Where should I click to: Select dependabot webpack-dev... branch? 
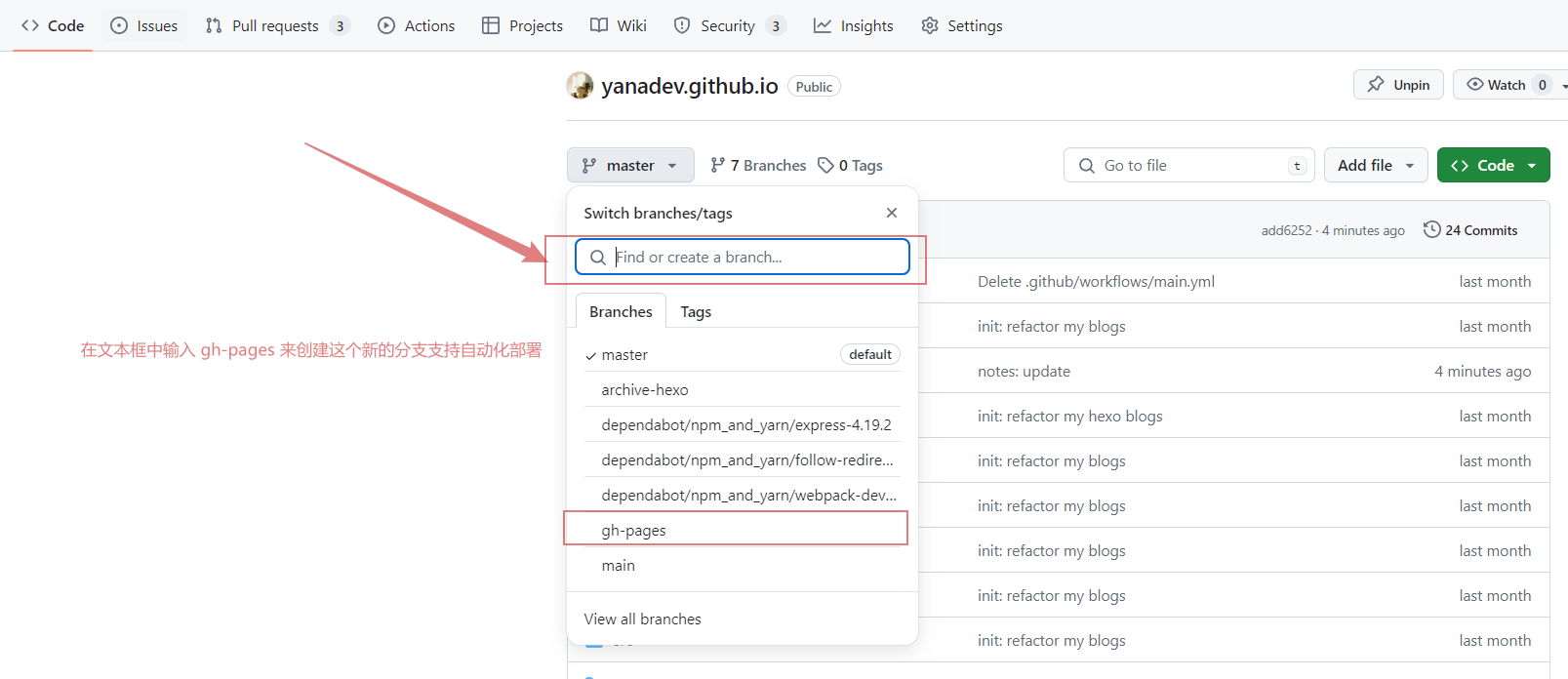pos(743,495)
